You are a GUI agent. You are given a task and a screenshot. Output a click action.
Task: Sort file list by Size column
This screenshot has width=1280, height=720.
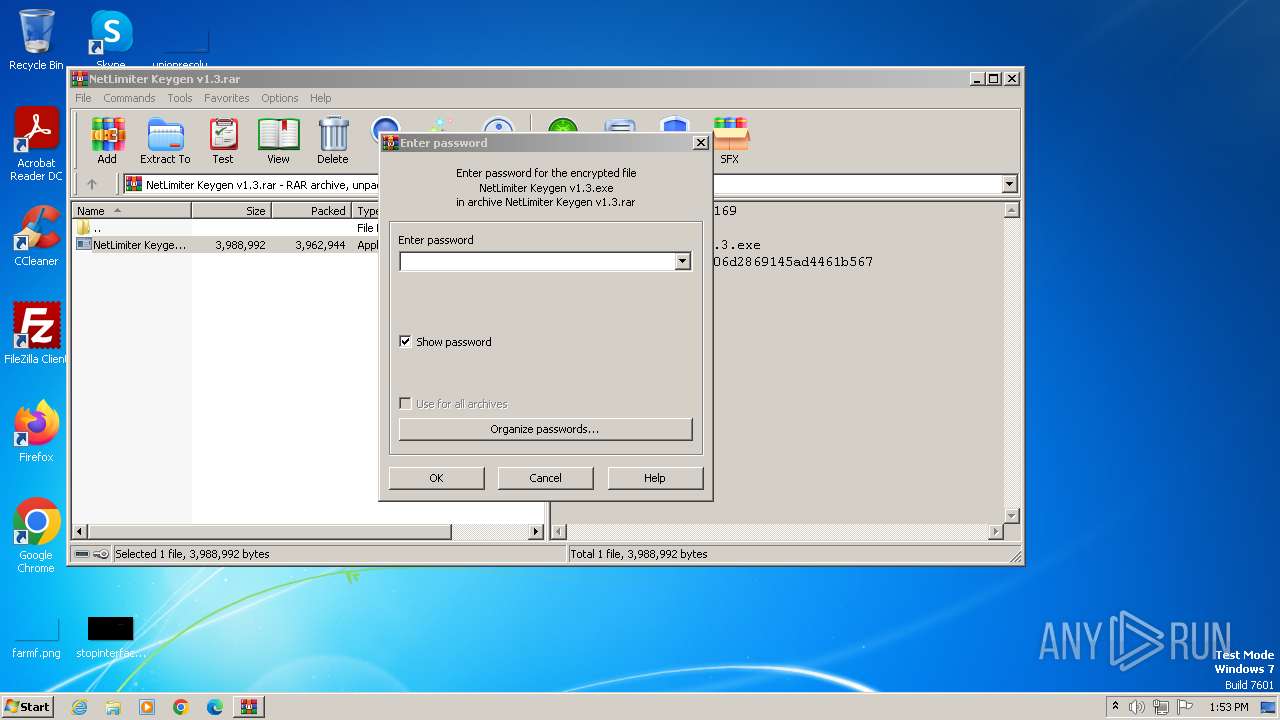(x=232, y=211)
